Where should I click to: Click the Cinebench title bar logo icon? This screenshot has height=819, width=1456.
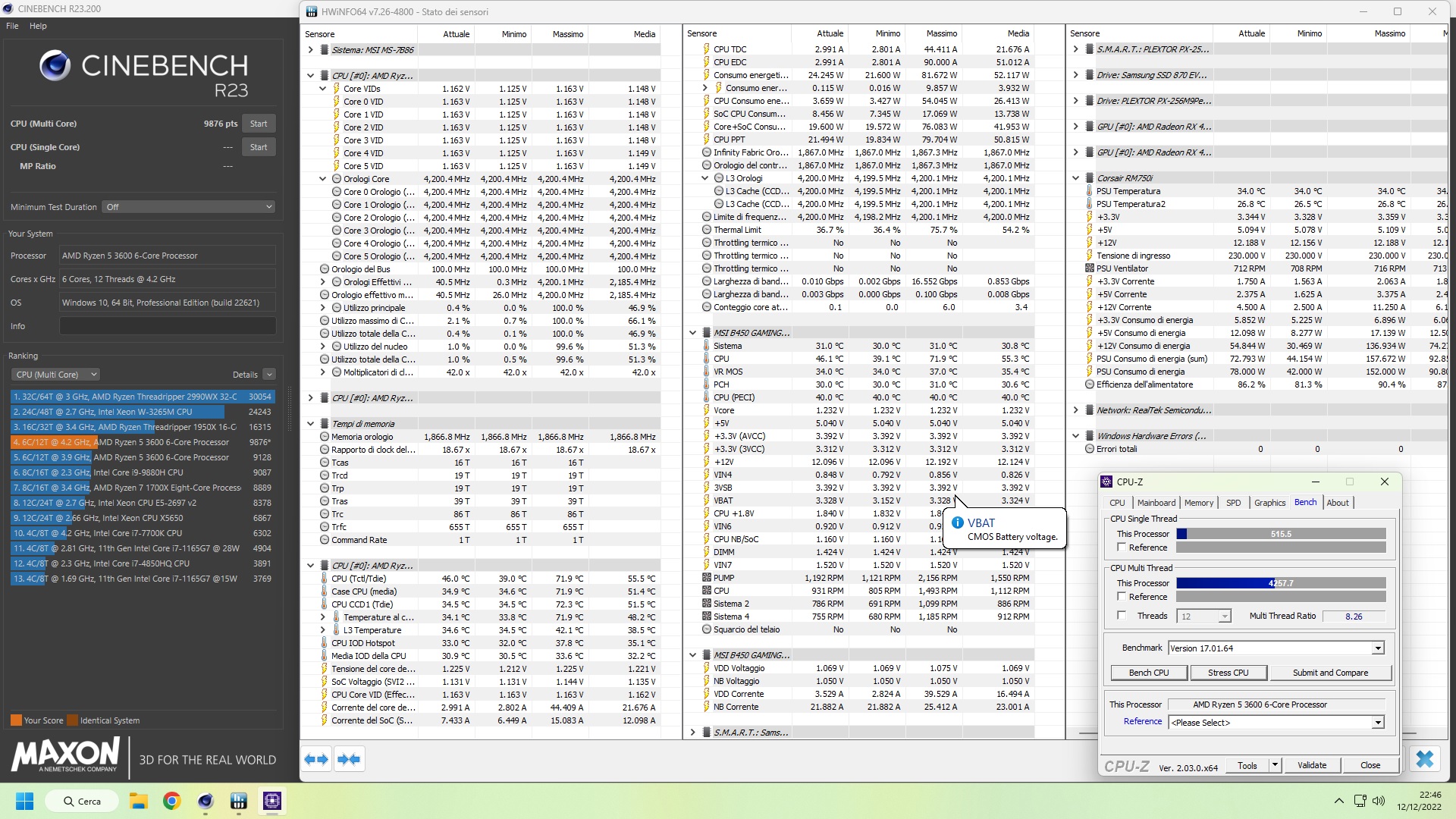[x=8, y=8]
